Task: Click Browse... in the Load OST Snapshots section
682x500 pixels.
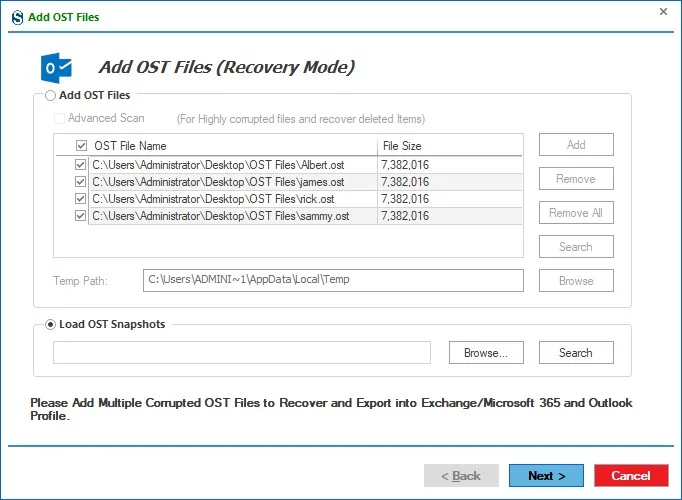Action: pos(486,353)
